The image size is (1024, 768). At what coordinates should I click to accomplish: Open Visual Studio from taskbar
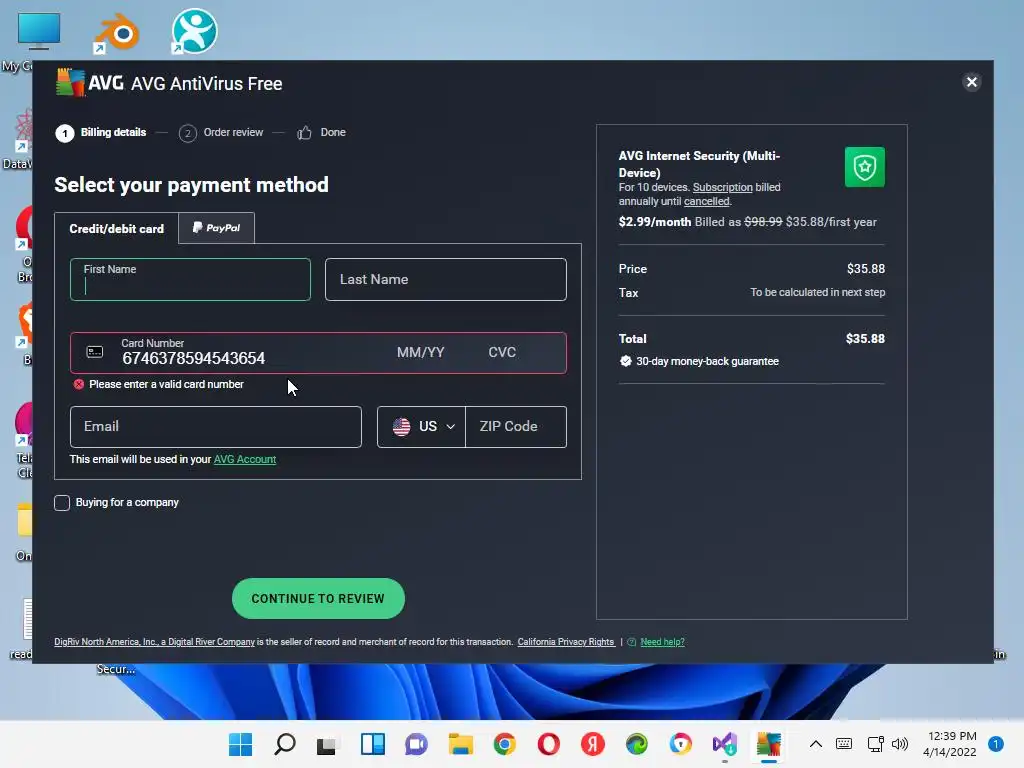pos(724,744)
